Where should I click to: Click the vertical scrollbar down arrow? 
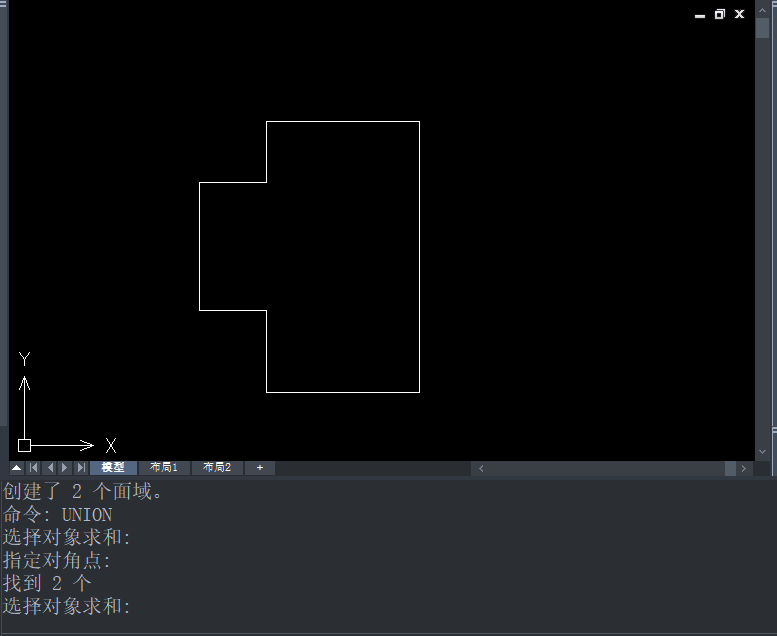click(762, 452)
